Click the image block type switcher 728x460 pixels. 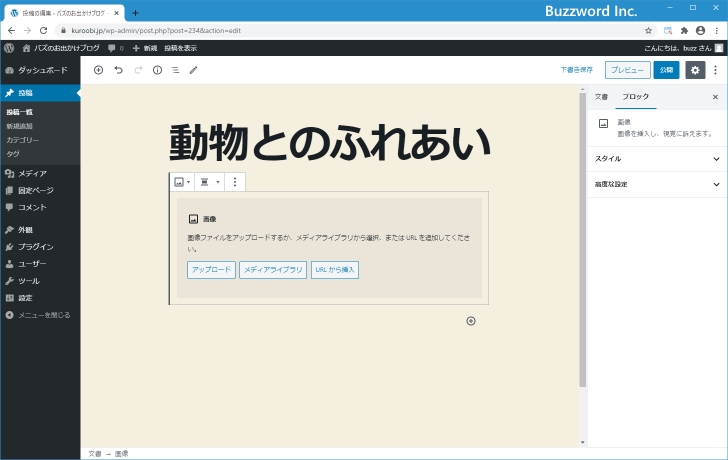(x=182, y=182)
